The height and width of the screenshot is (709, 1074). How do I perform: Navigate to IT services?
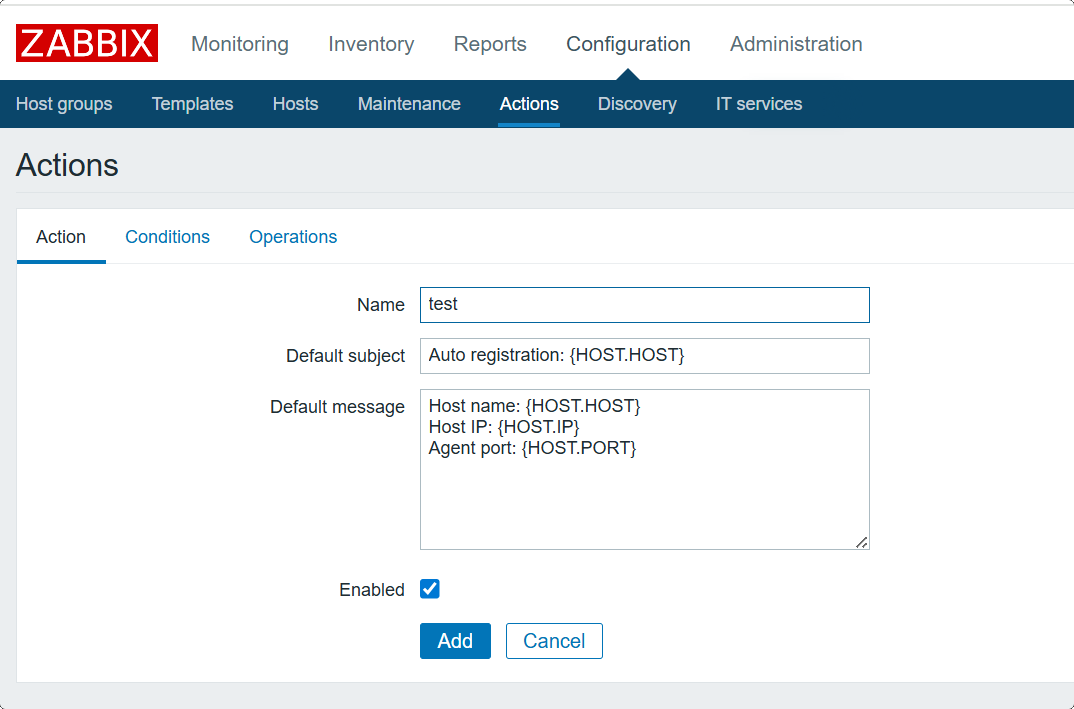(759, 104)
